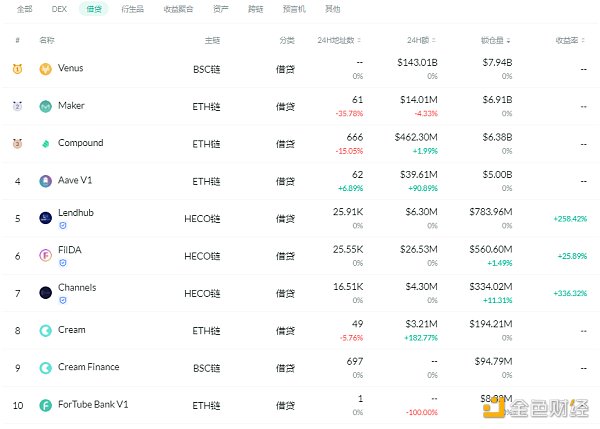The image size is (600, 429).
Task: Sort by the 24H额 column header
Action: pyautogui.click(x=422, y=40)
